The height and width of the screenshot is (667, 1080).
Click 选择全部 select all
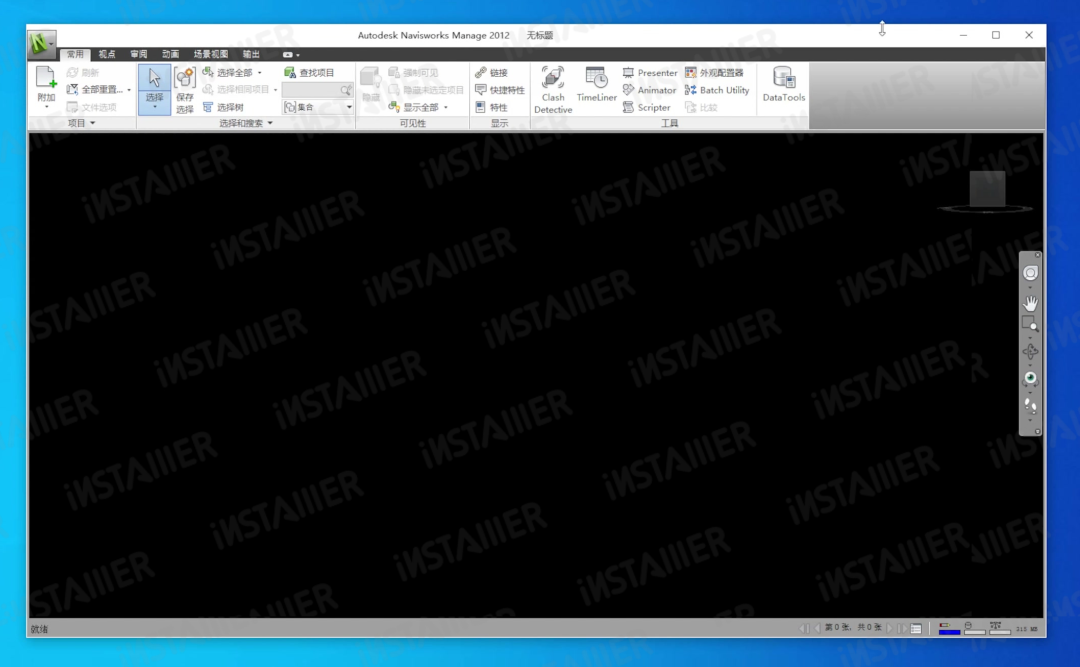click(228, 72)
